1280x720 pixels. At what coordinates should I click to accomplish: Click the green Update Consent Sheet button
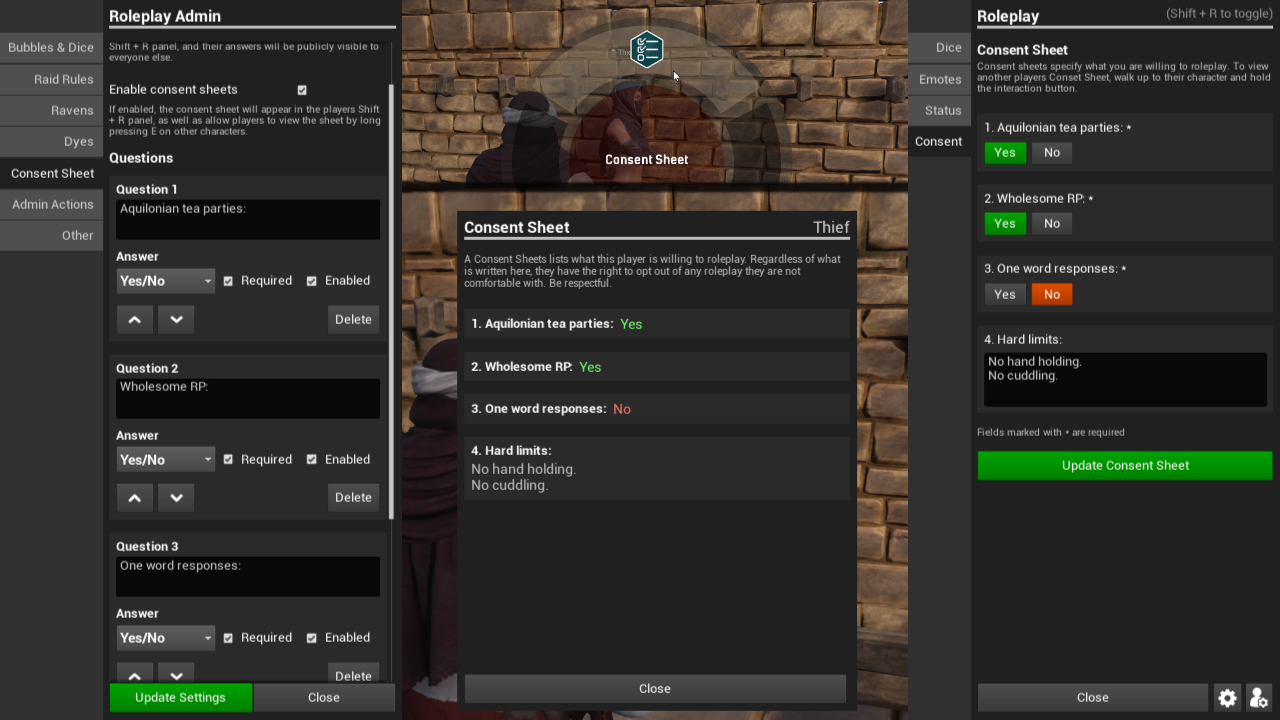[1125, 465]
